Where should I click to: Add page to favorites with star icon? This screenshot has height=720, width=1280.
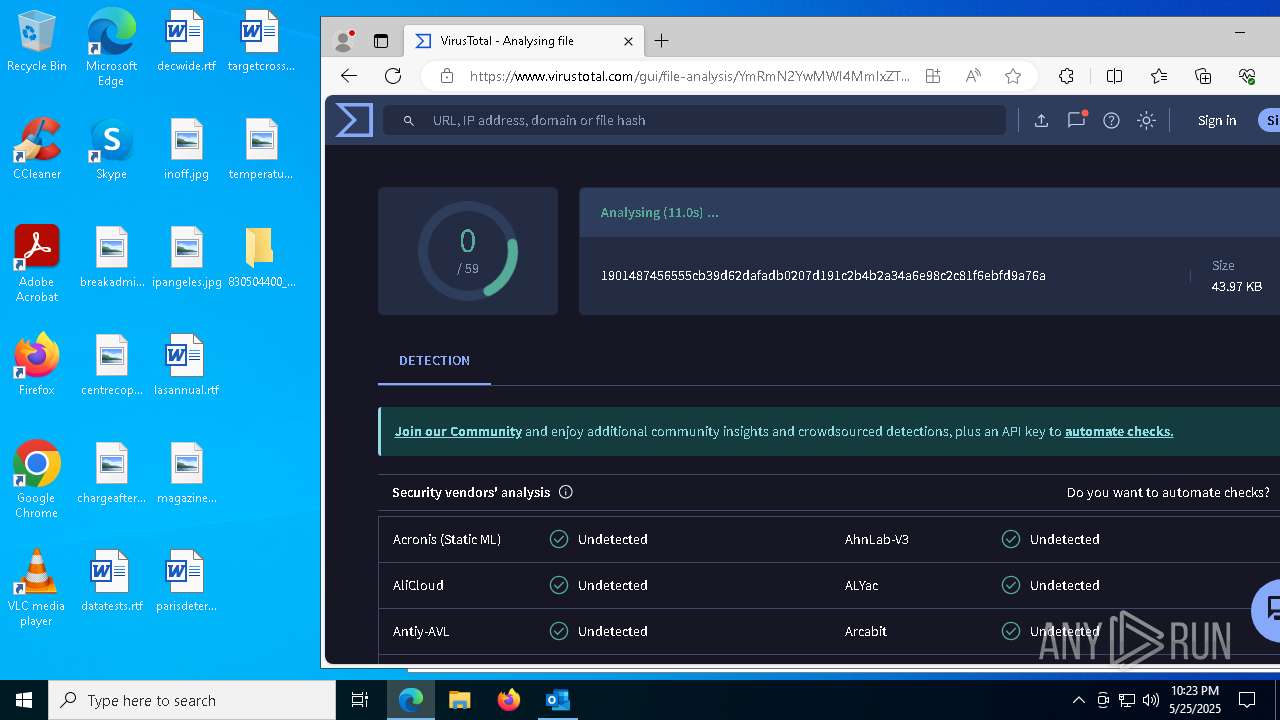pyautogui.click(x=1013, y=76)
